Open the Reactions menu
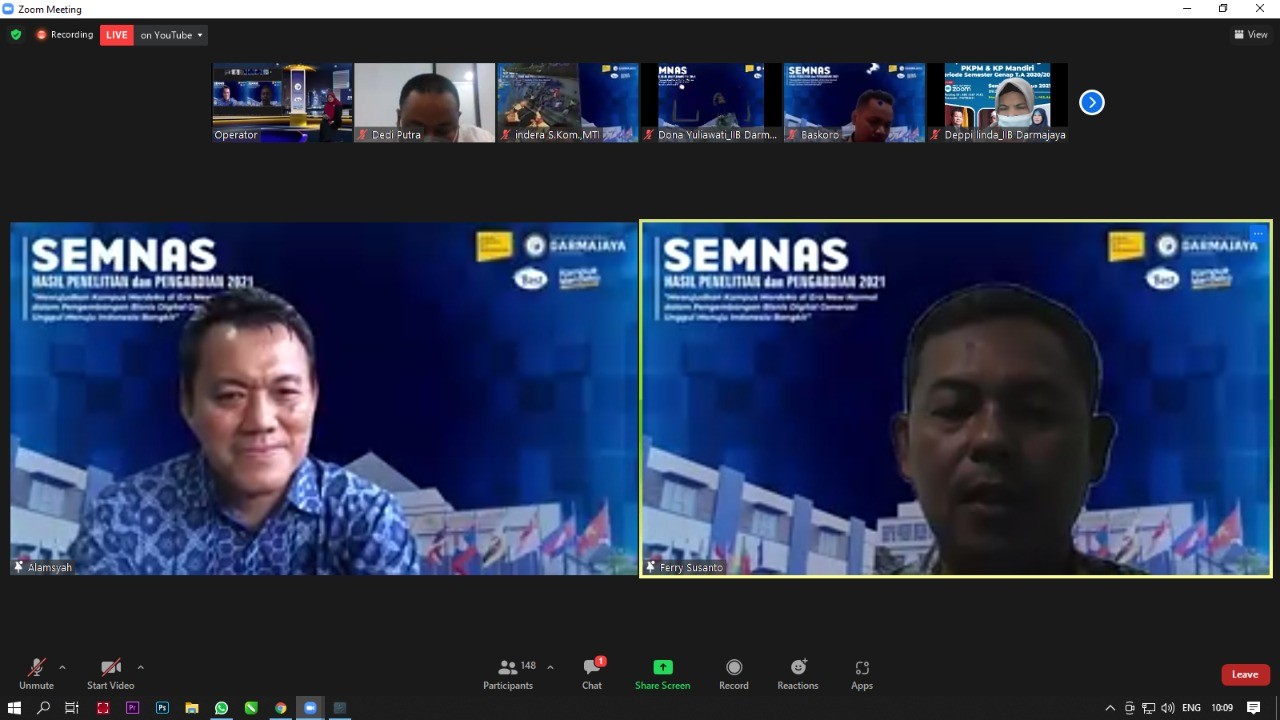This screenshot has width=1280, height=720. click(x=798, y=674)
